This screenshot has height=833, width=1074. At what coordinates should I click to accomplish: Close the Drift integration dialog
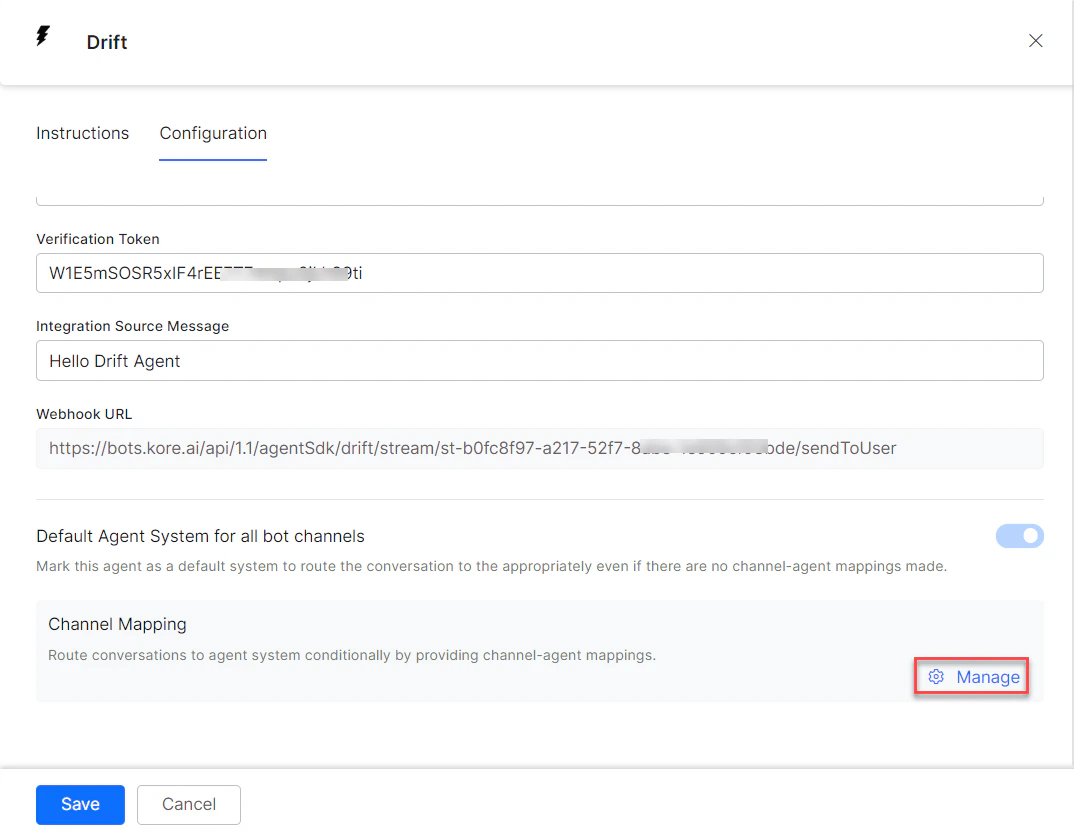[x=1035, y=41]
